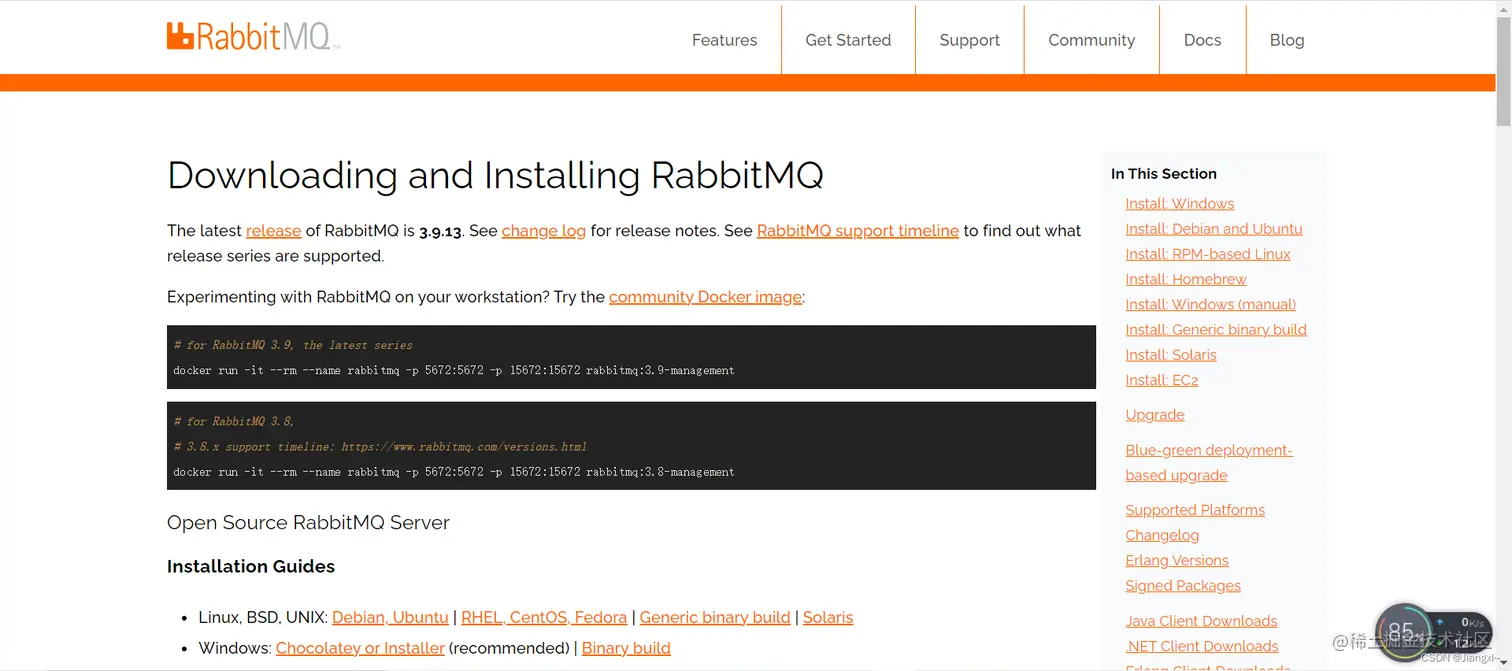
Task: Select Install: Generic binary build in sidebar
Action: 1216,329
